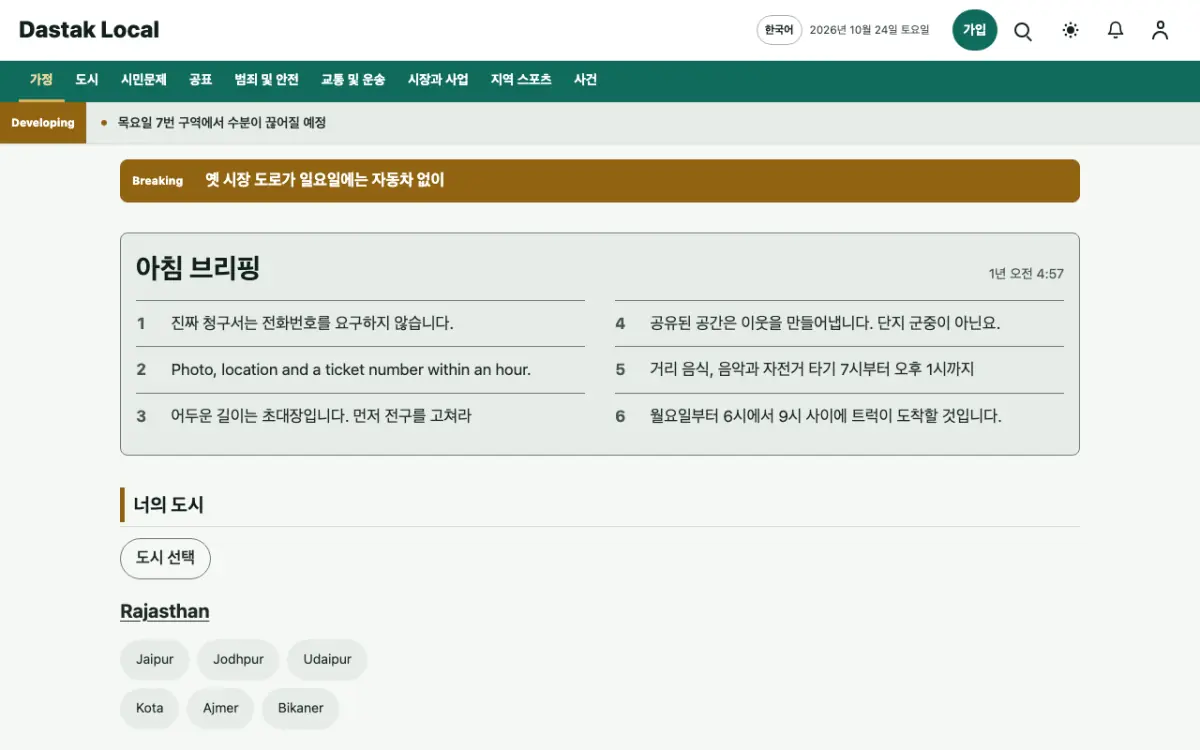Open the notifications bell icon

[1115, 31]
